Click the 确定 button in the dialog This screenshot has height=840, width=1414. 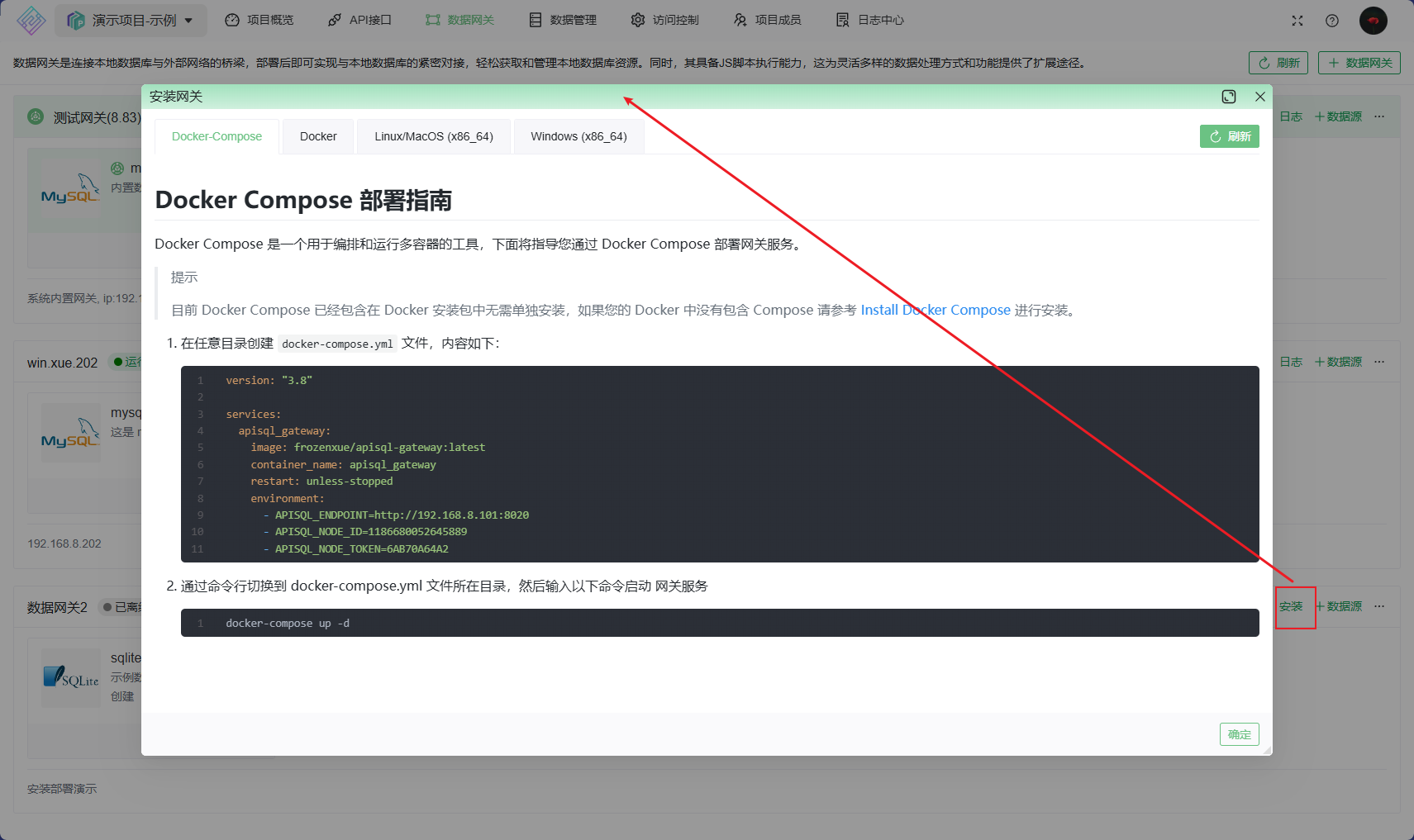[1239, 733]
